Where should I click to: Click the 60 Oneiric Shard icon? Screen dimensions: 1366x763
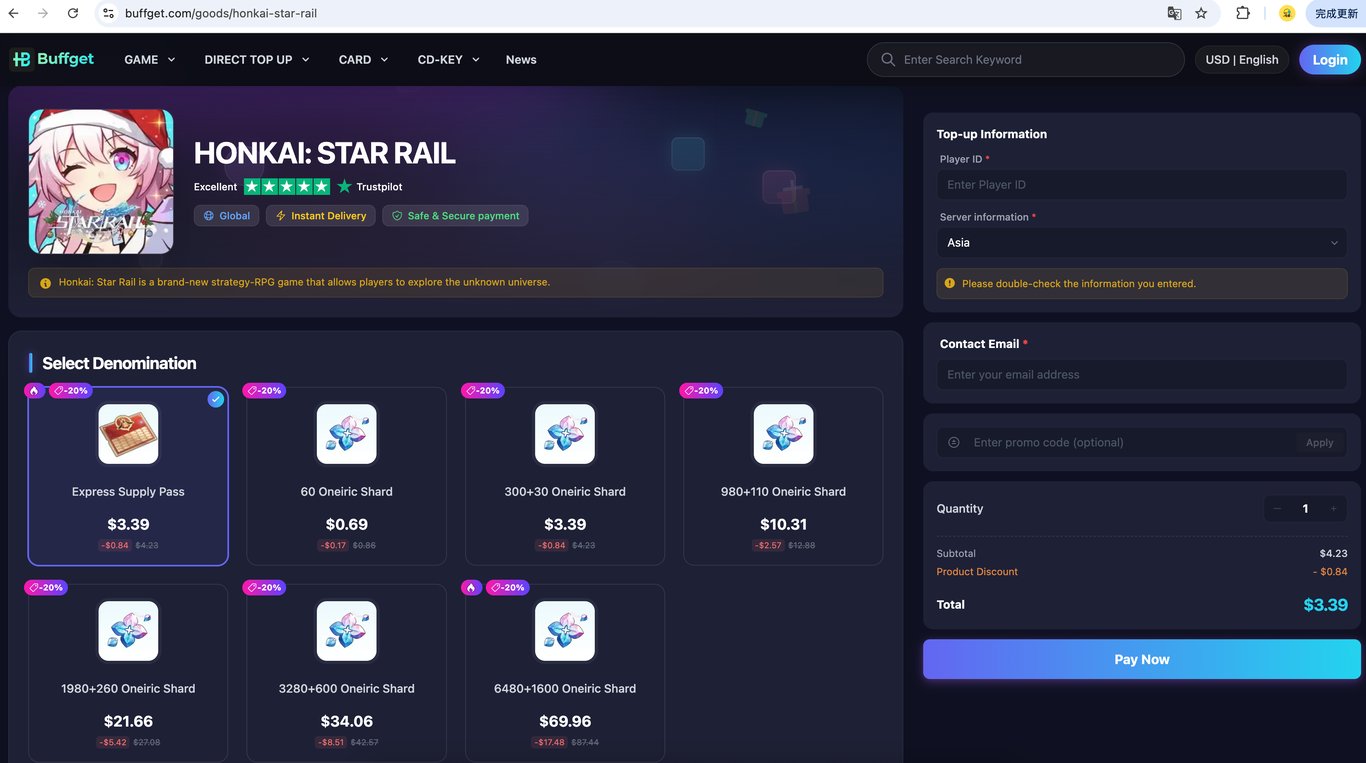[x=347, y=434]
